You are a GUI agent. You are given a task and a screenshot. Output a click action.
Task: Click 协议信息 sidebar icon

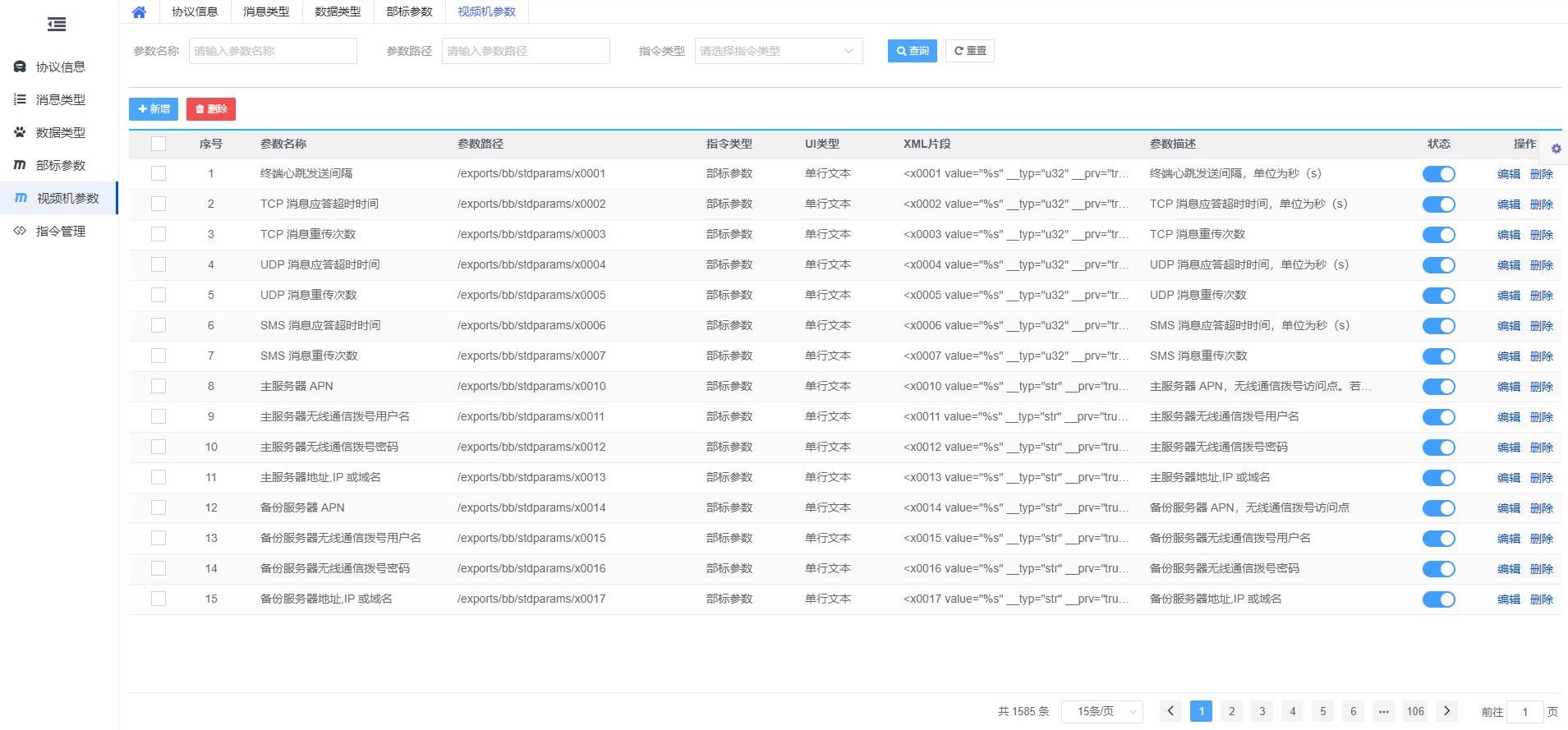coord(20,67)
